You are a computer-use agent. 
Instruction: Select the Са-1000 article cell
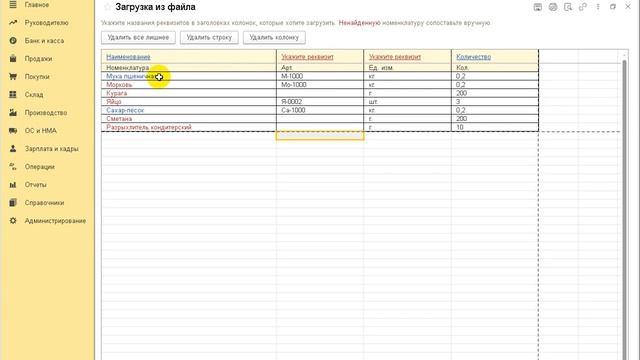point(320,110)
